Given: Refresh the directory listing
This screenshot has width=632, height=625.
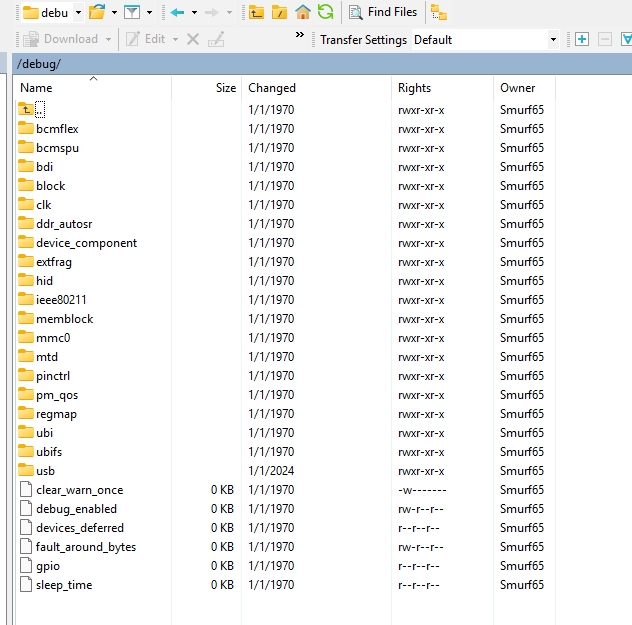Looking at the screenshot, I should [325, 12].
